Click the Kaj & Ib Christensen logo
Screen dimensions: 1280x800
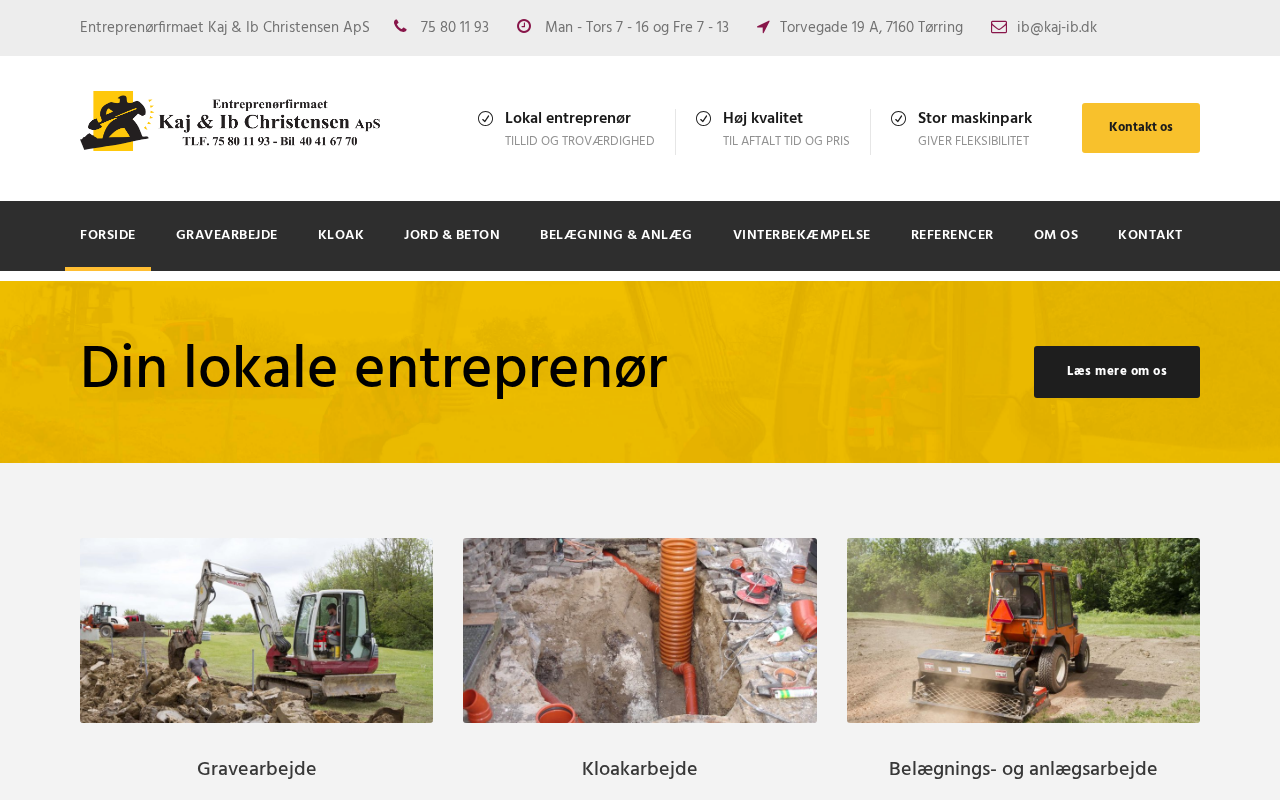pos(230,121)
